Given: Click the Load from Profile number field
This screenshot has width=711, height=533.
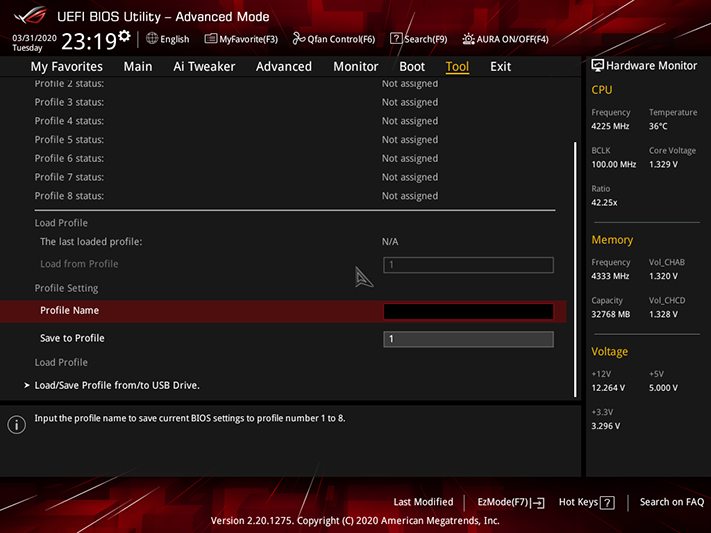Looking at the screenshot, I should click(468, 265).
